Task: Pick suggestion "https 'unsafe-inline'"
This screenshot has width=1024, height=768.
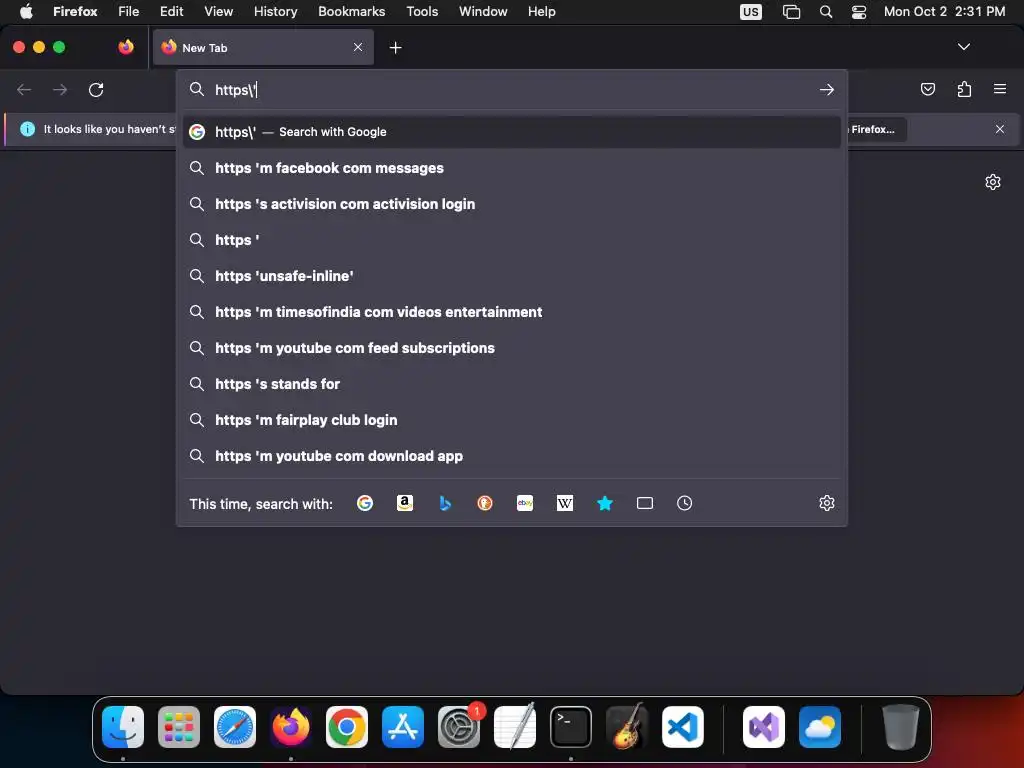Action: click(511, 276)
